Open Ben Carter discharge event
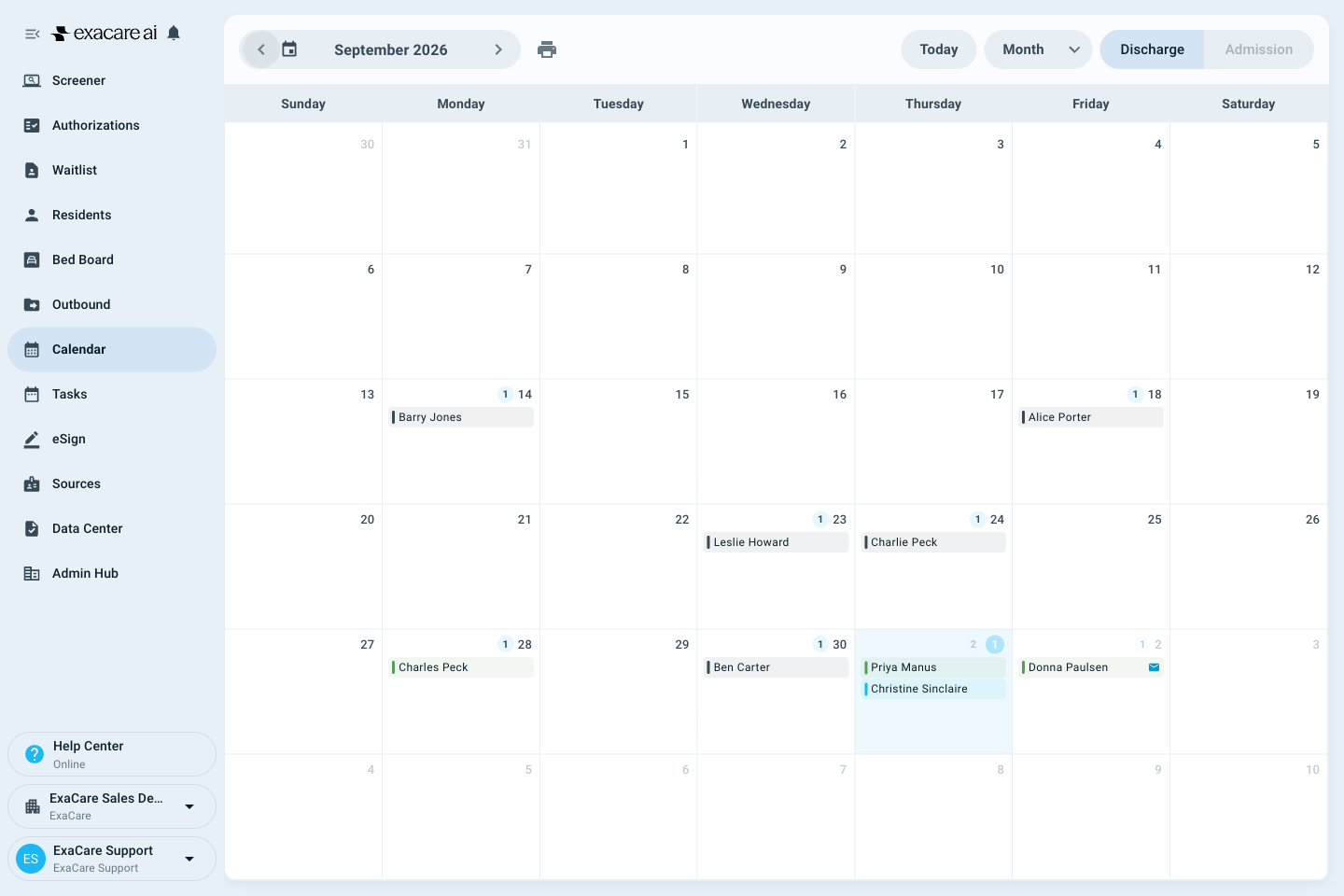The height and width of the screenshot is (896, 1344). [x=777, y=667]
